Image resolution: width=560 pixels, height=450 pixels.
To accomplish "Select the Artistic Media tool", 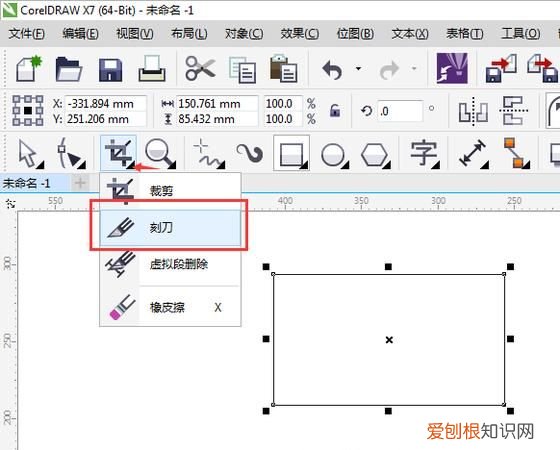I will pos(250,153).
